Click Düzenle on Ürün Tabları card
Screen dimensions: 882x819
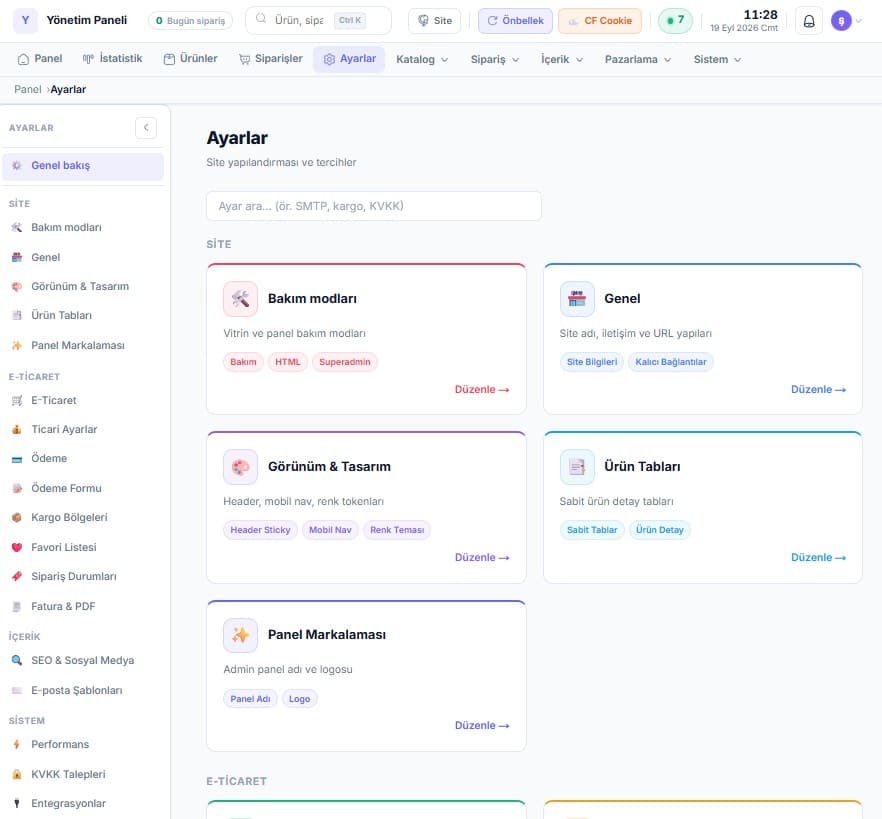[x=818, y=557]
